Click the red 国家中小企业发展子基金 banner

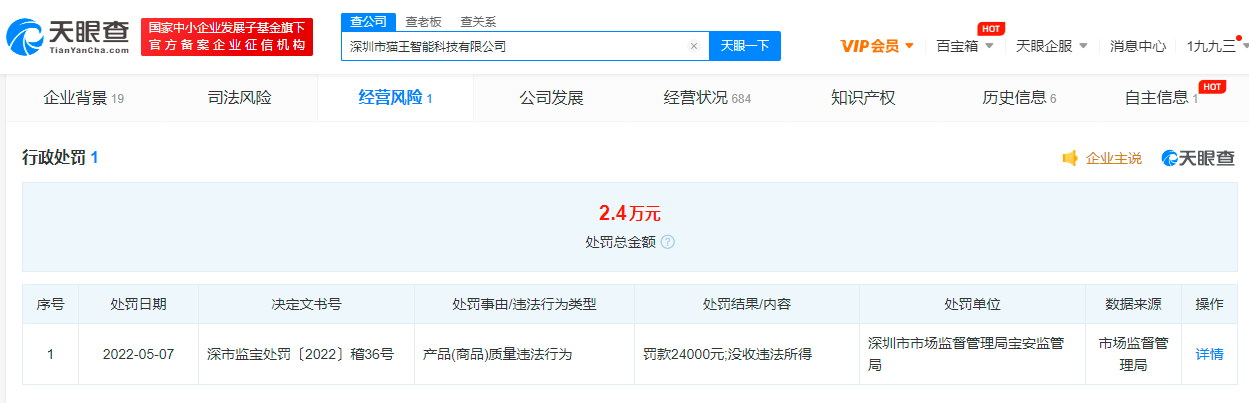[x=227, y=37]
